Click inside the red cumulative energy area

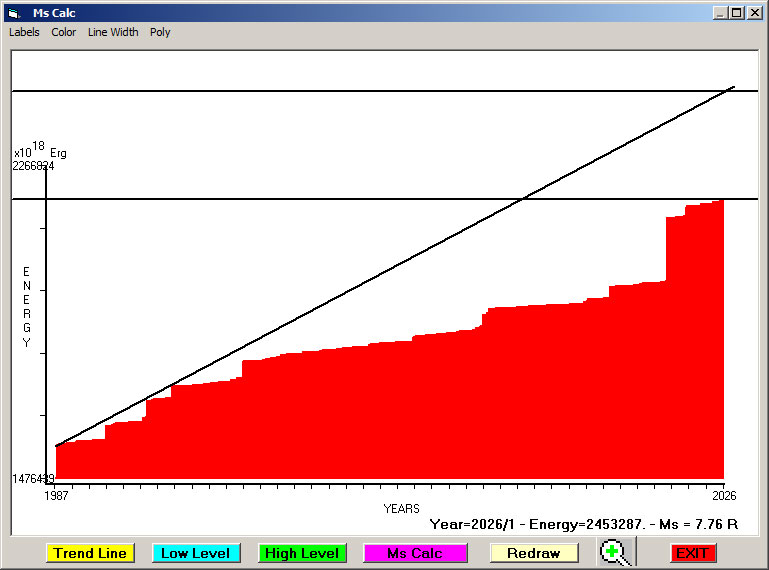tap(400, 420)
